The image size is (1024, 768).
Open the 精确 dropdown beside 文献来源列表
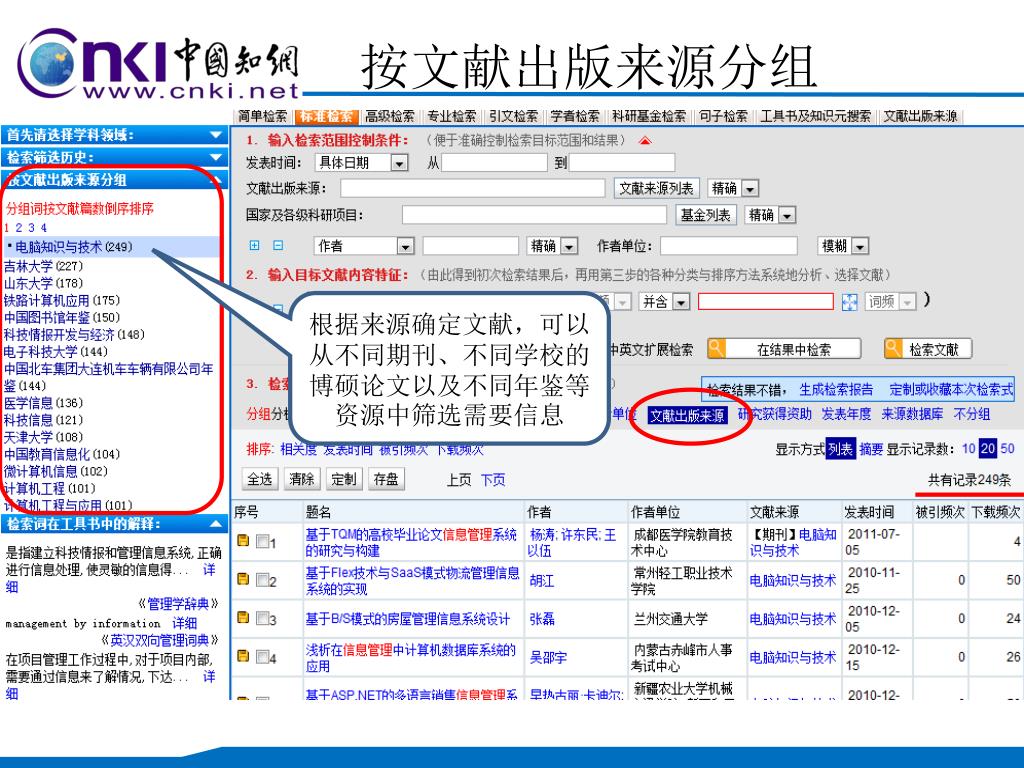(x=750, y=189)
